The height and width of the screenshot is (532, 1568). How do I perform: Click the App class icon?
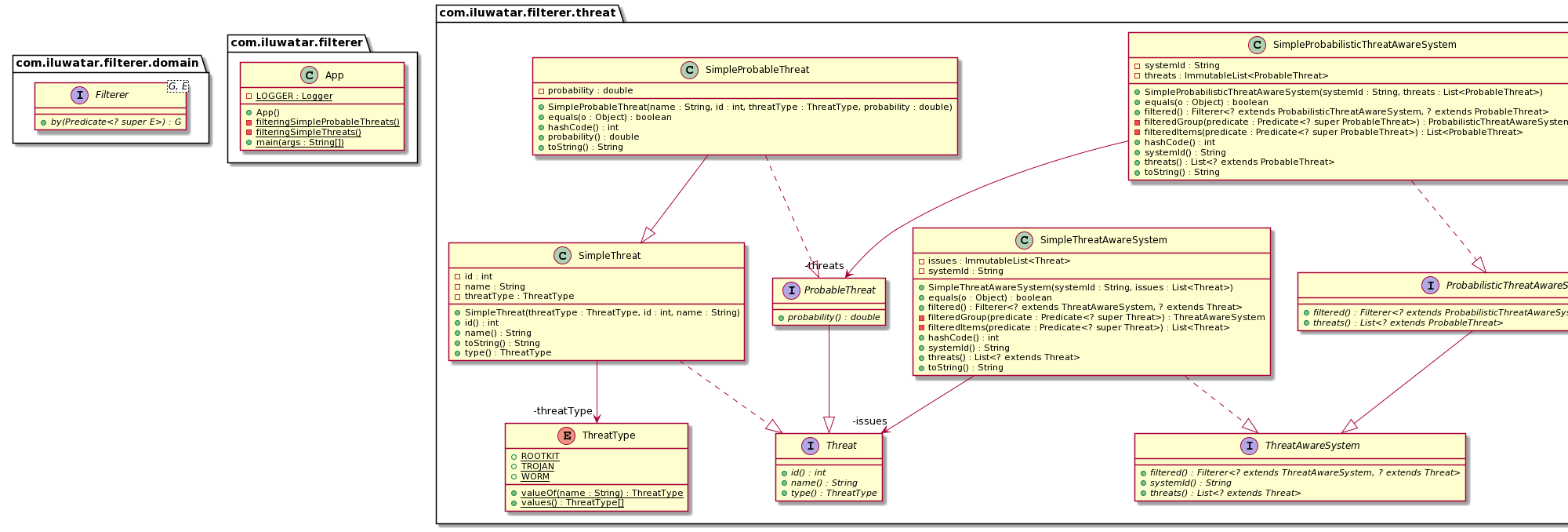click(309, 75)
